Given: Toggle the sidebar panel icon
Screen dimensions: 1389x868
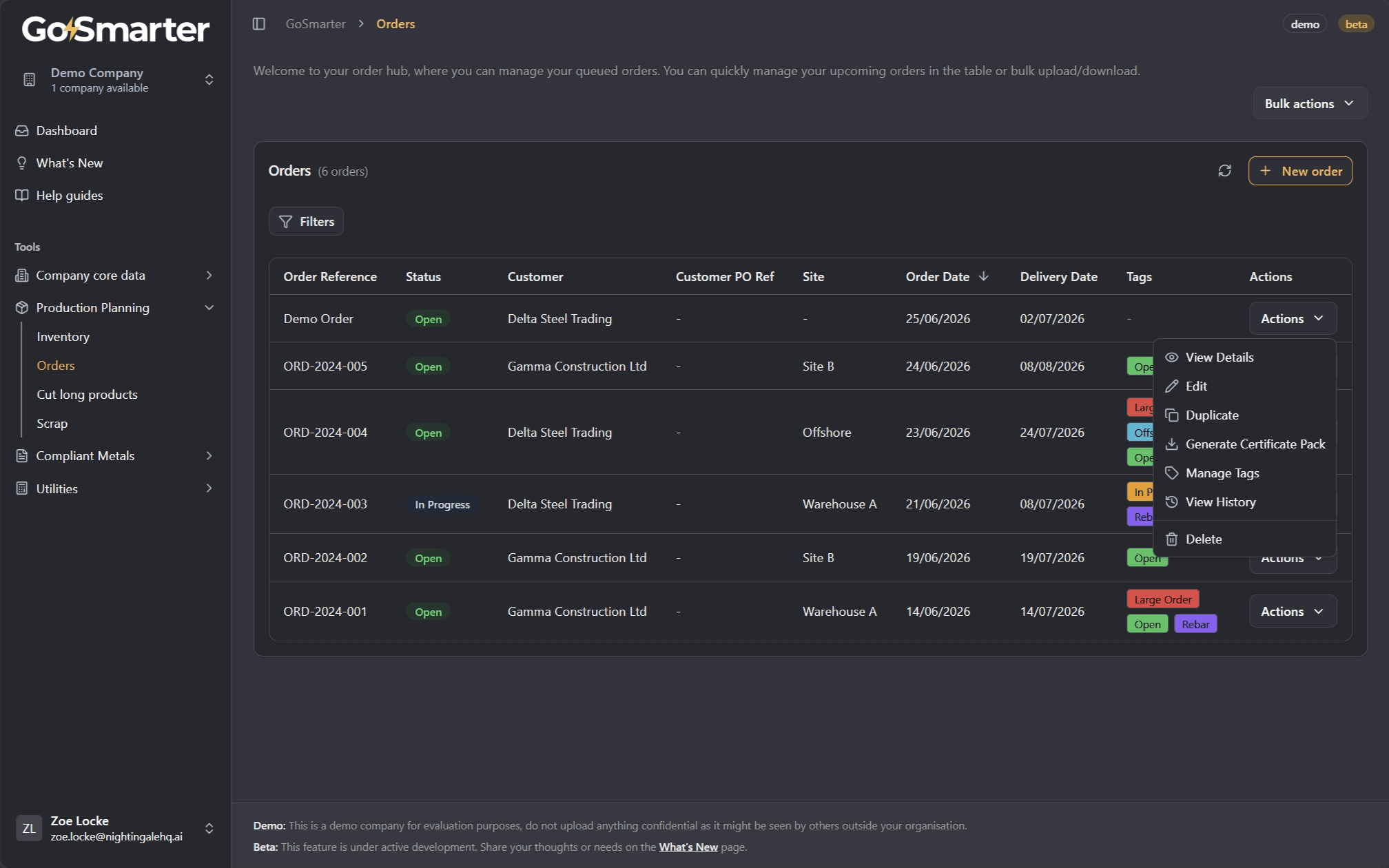Looking at the screenshot, I should coord(259,24).
